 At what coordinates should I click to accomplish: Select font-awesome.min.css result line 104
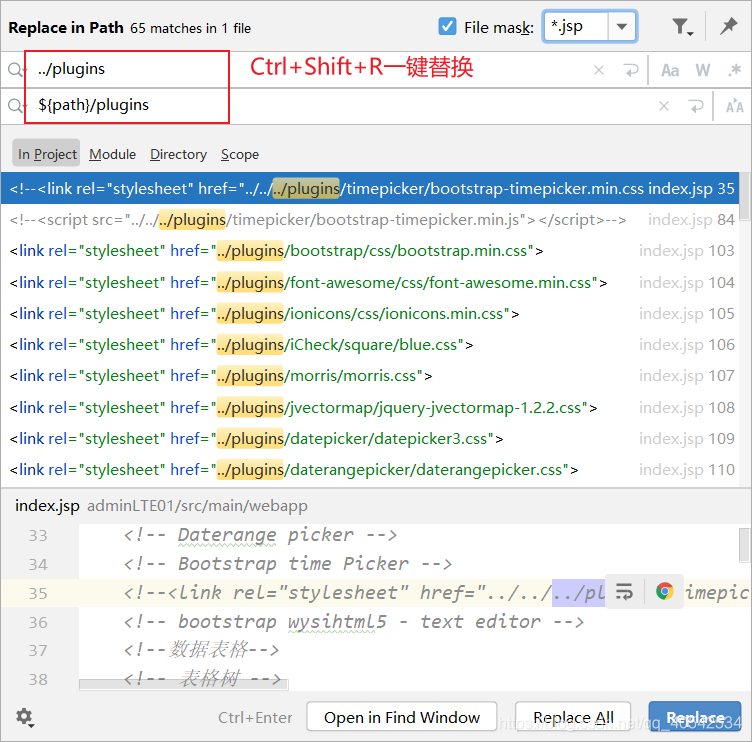click(x=370, y=283)
